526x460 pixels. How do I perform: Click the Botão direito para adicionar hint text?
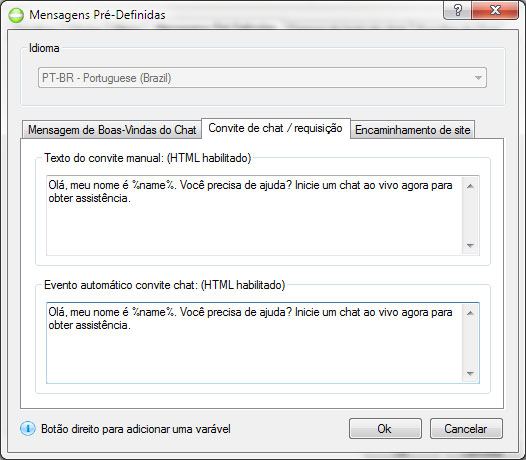click(136, 429)
